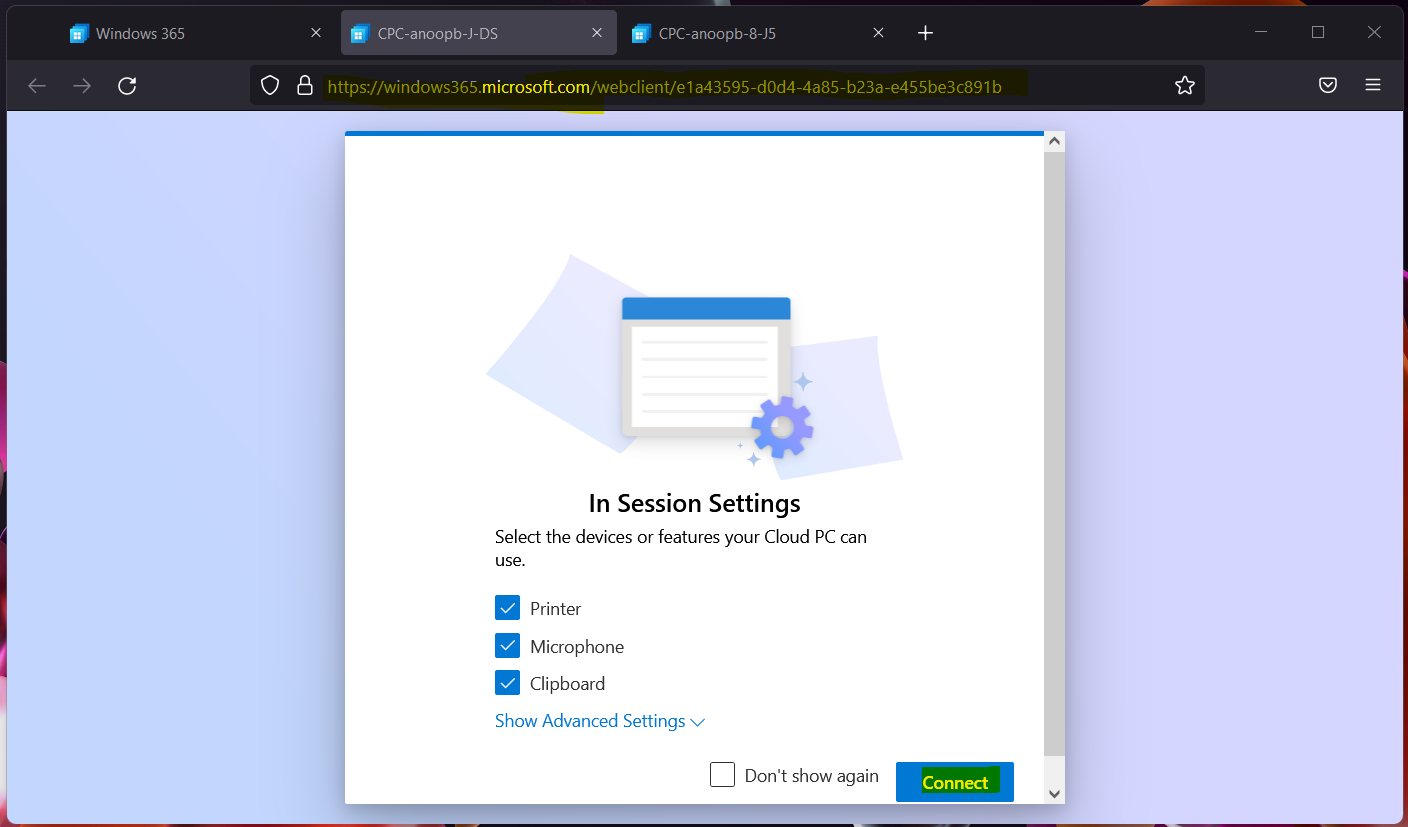
Task: Click the padlock site info icon
Action: [x=305, y=86]
